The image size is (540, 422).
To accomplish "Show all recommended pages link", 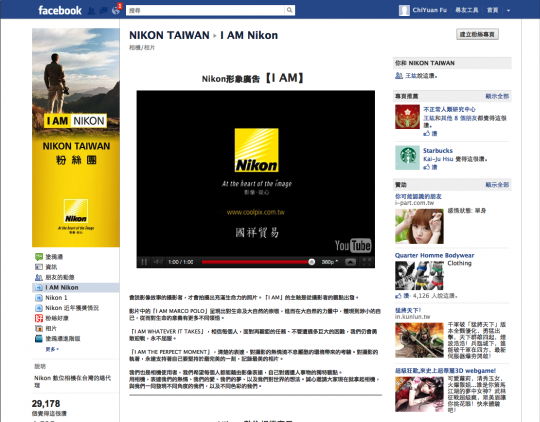I will tap(497, 96).
